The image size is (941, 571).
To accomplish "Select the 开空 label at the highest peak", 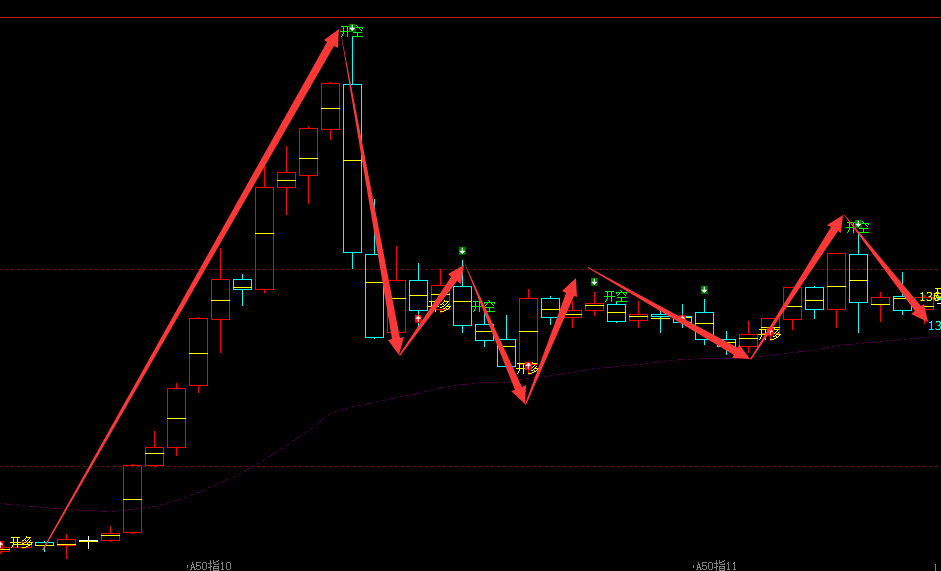I will tap(351, 33).
